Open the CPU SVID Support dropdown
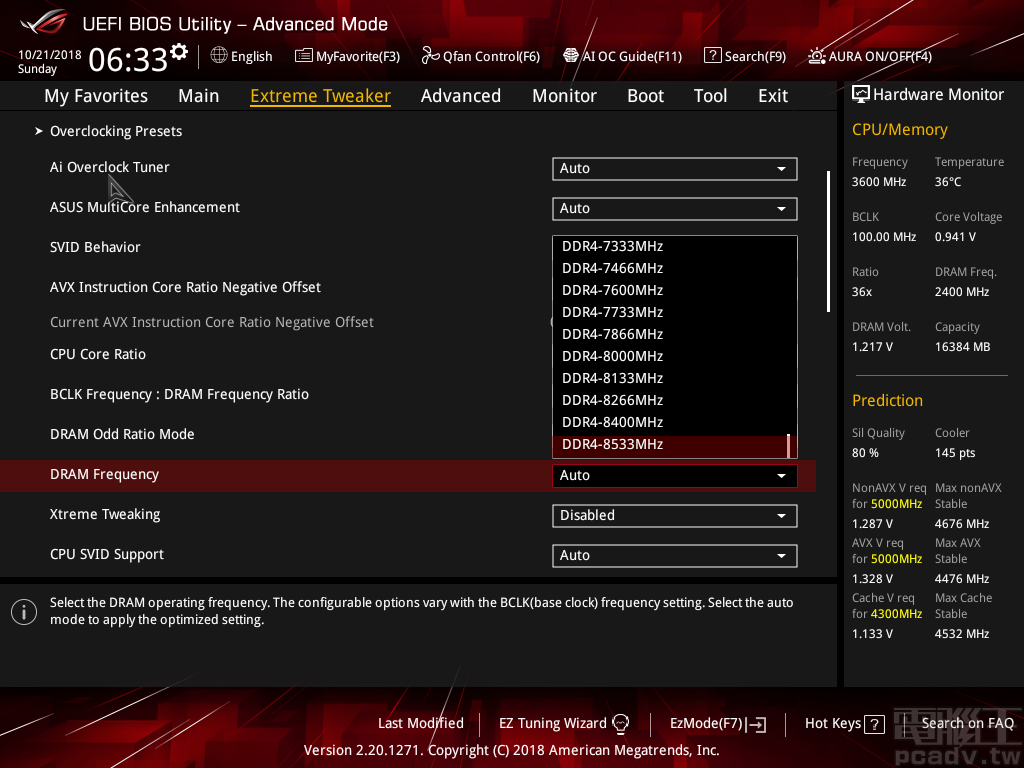 point(675,555)
